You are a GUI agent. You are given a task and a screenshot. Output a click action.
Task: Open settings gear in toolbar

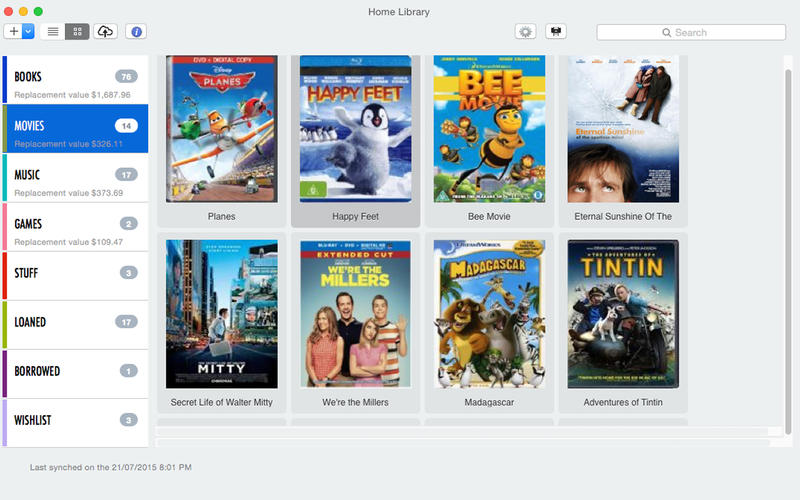525,32
